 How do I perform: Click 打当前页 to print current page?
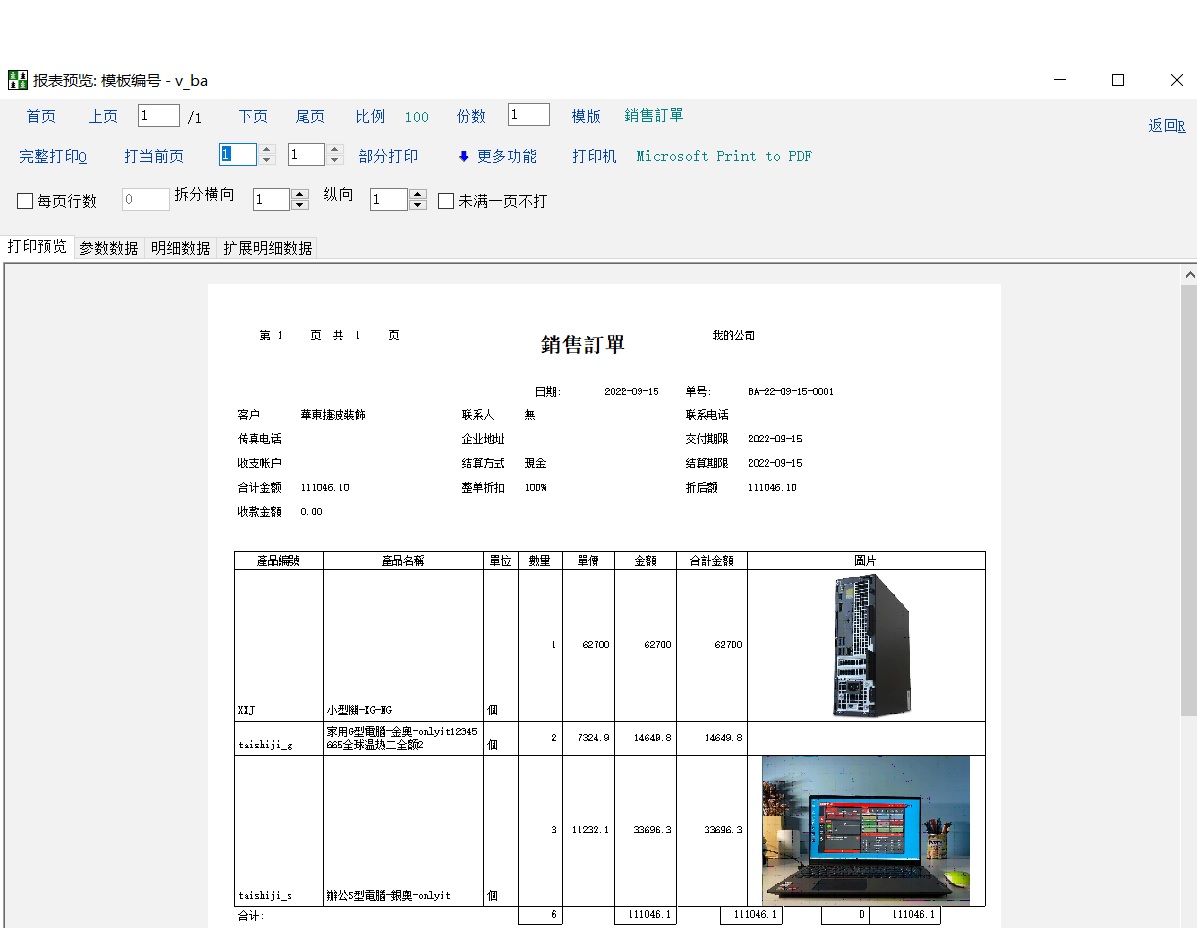(154, 156)
